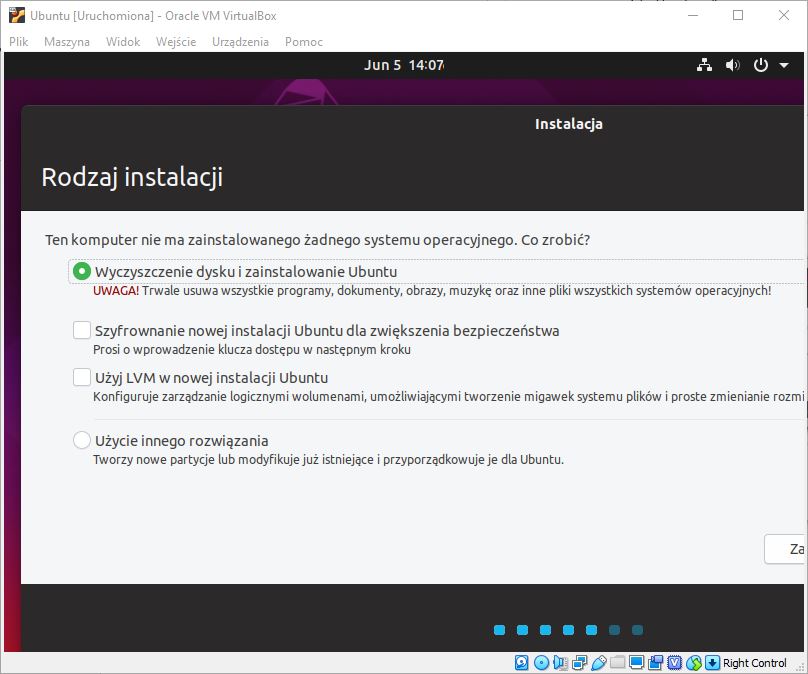Open the Urządzenia menu
Image resolution: width=808 pixels, height=674 pixels.
[x=241, y=42]
